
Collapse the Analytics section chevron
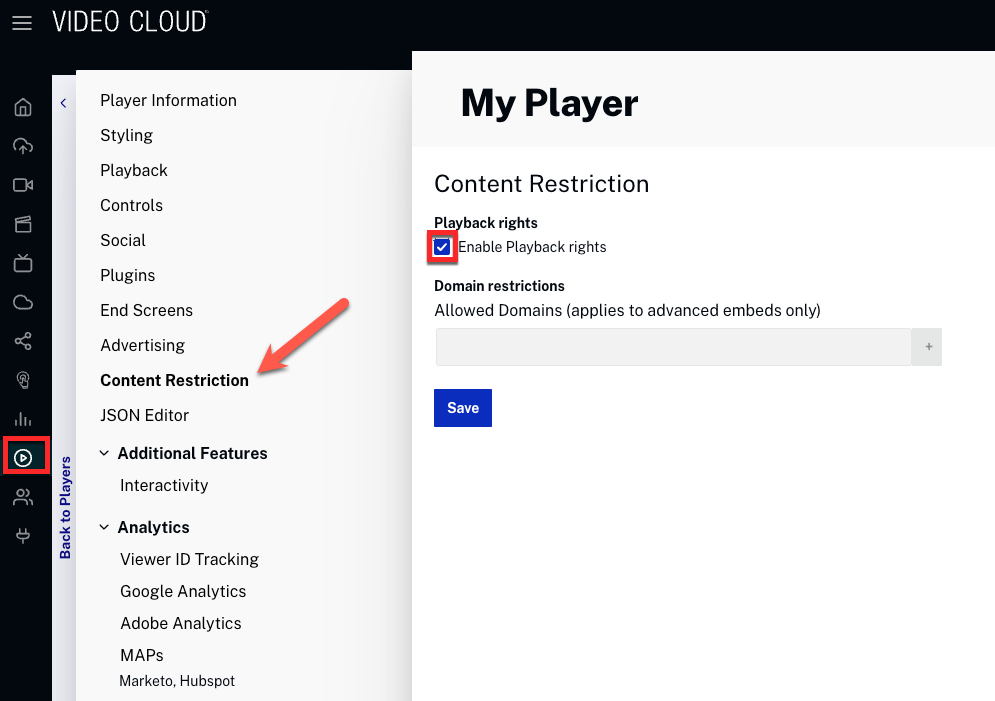point(104,527)
